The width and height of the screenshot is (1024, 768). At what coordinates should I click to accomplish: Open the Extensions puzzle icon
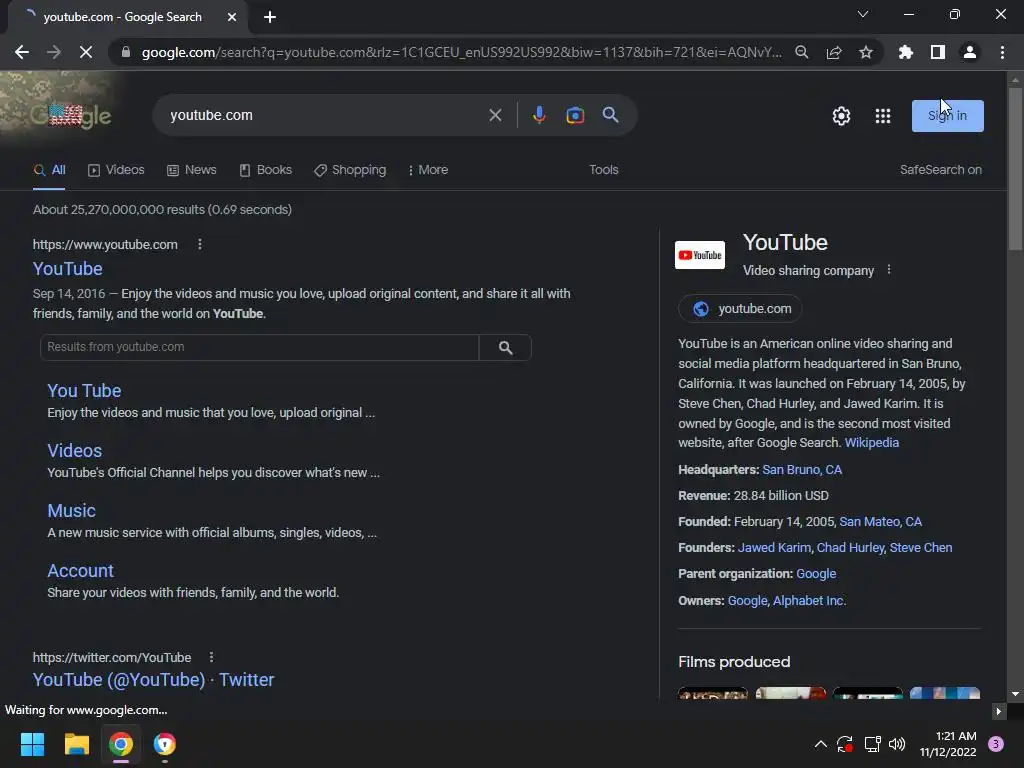click(906, 52)
